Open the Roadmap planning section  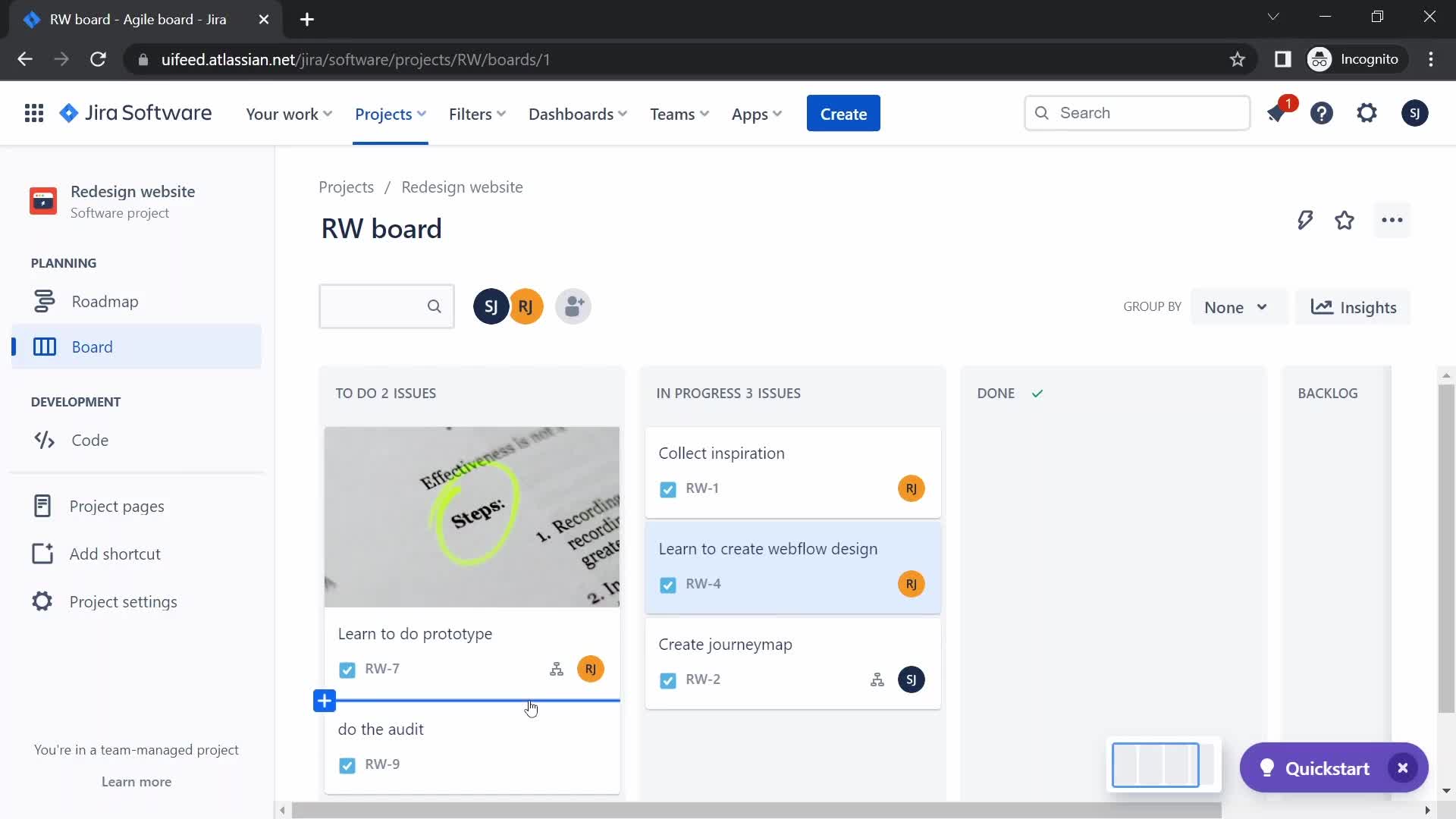pyautogui.click(x=105, y=300)
